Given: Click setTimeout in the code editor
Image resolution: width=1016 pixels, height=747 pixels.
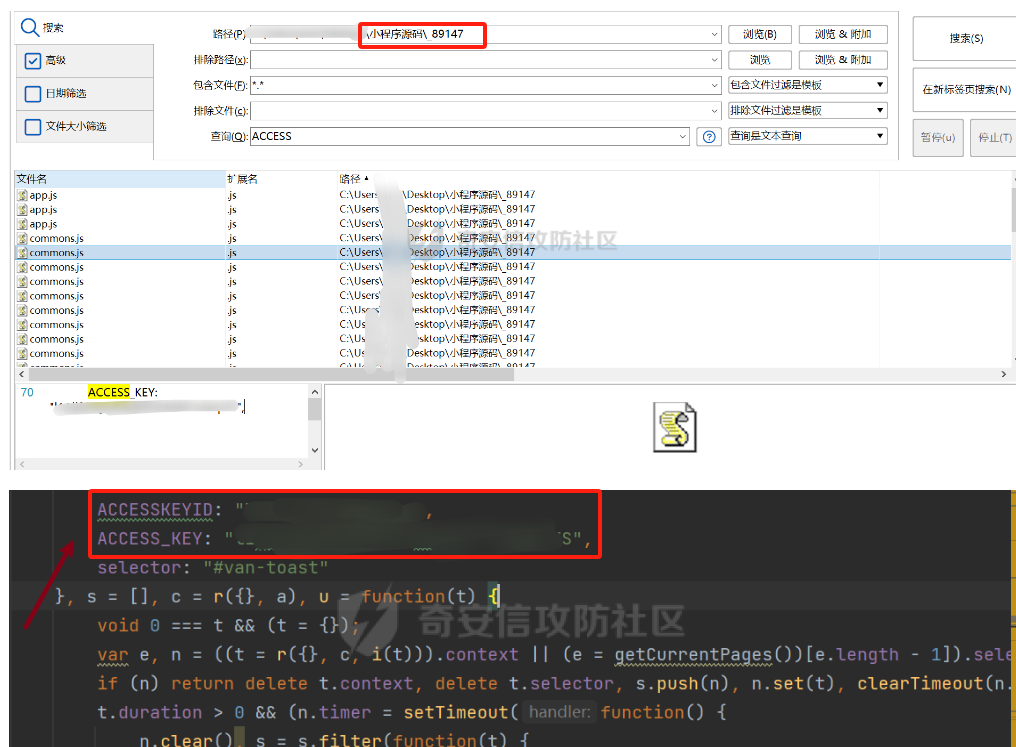Looking at the screenshot, I should tap(456, 712).
